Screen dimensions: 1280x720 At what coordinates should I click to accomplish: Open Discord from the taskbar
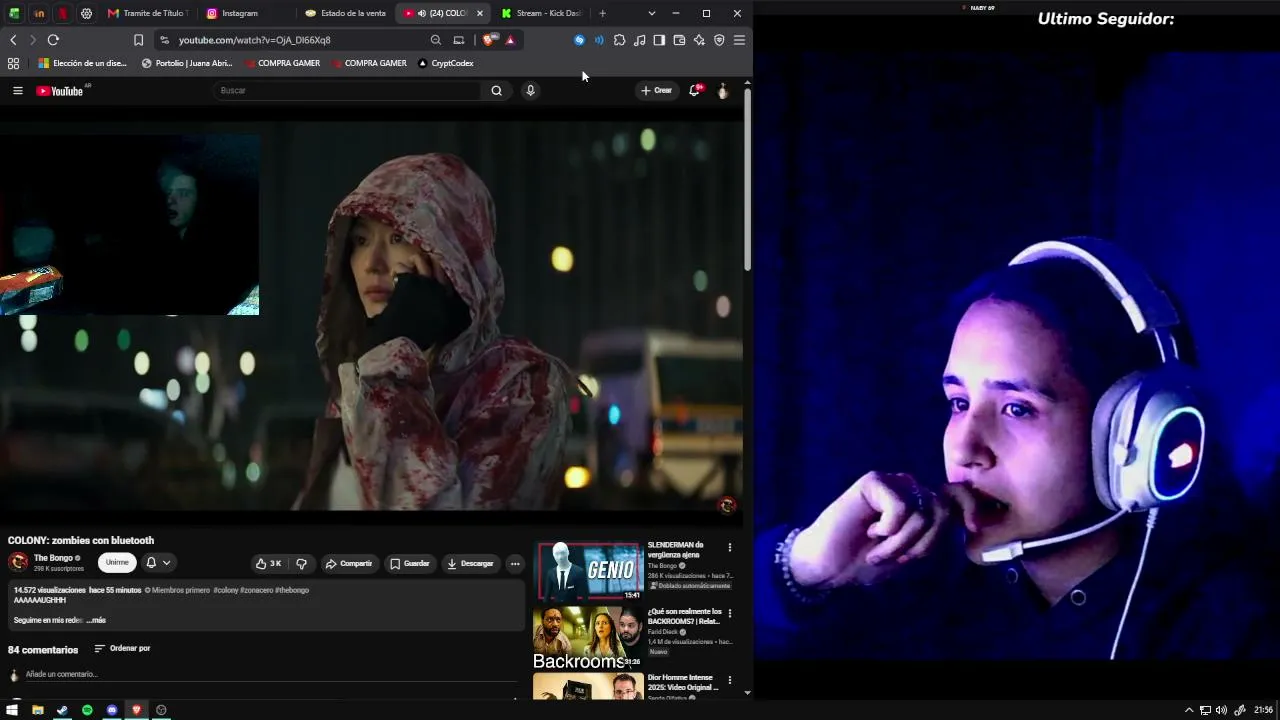pos(112,710)
